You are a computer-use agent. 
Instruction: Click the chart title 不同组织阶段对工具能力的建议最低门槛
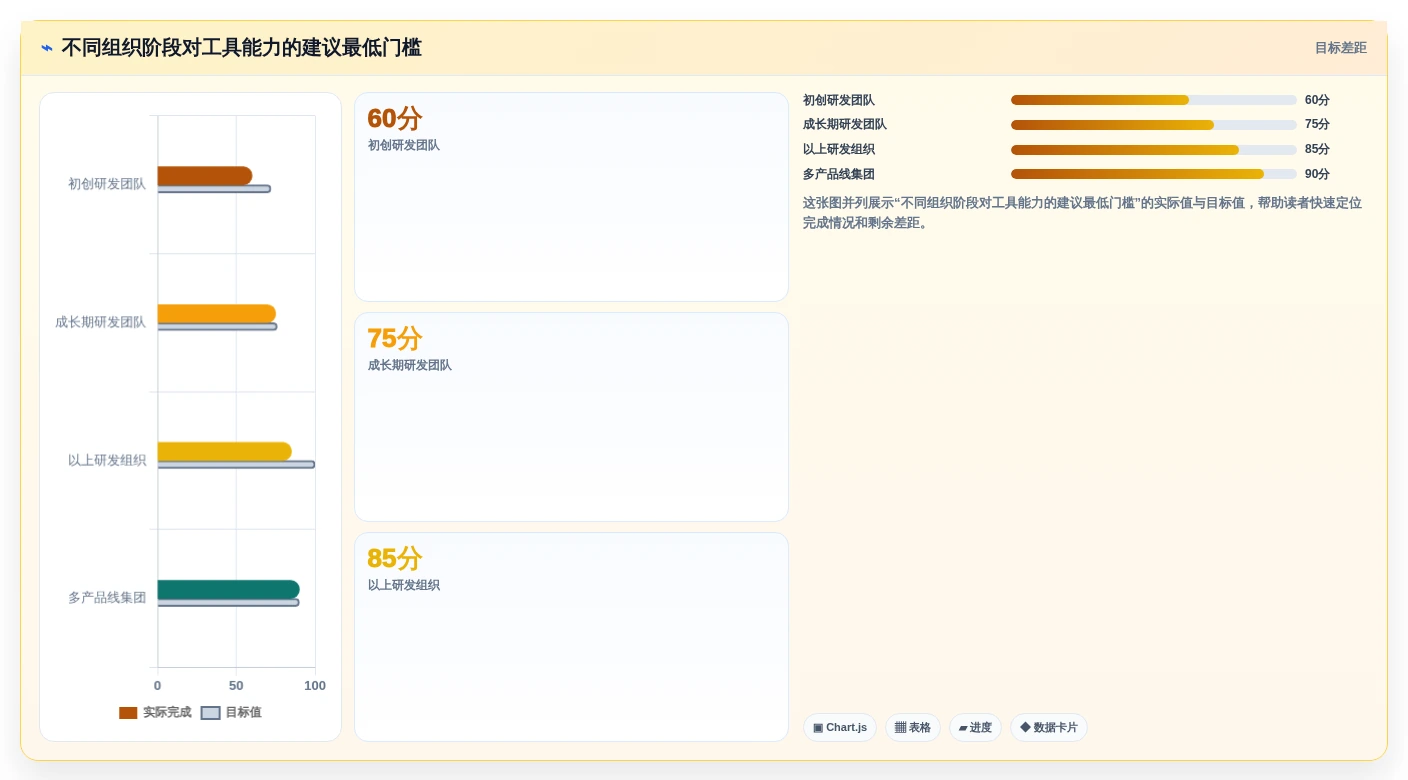[241, 48]
